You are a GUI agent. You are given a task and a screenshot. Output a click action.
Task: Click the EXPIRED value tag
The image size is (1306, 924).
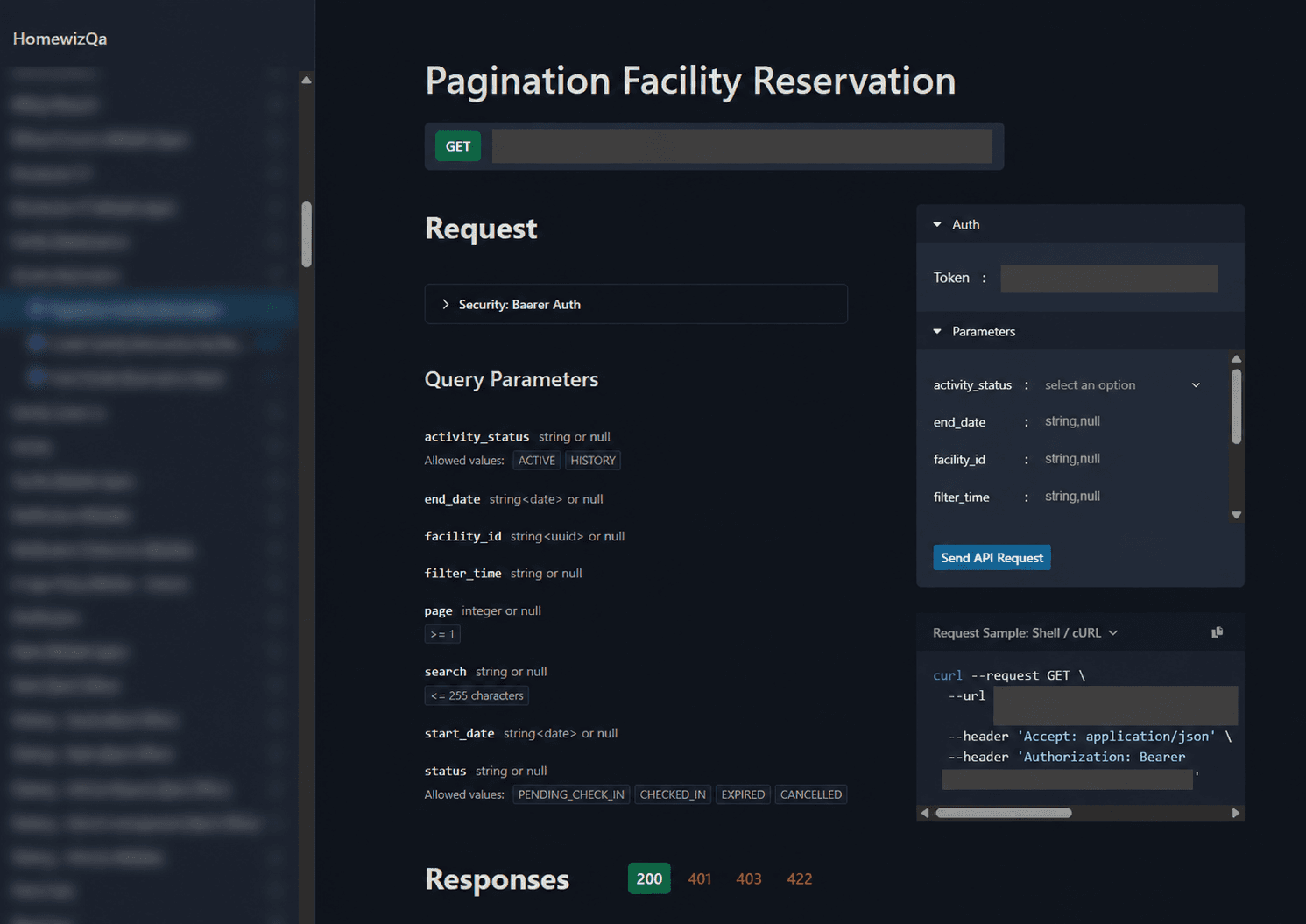[x=743, y=794]
